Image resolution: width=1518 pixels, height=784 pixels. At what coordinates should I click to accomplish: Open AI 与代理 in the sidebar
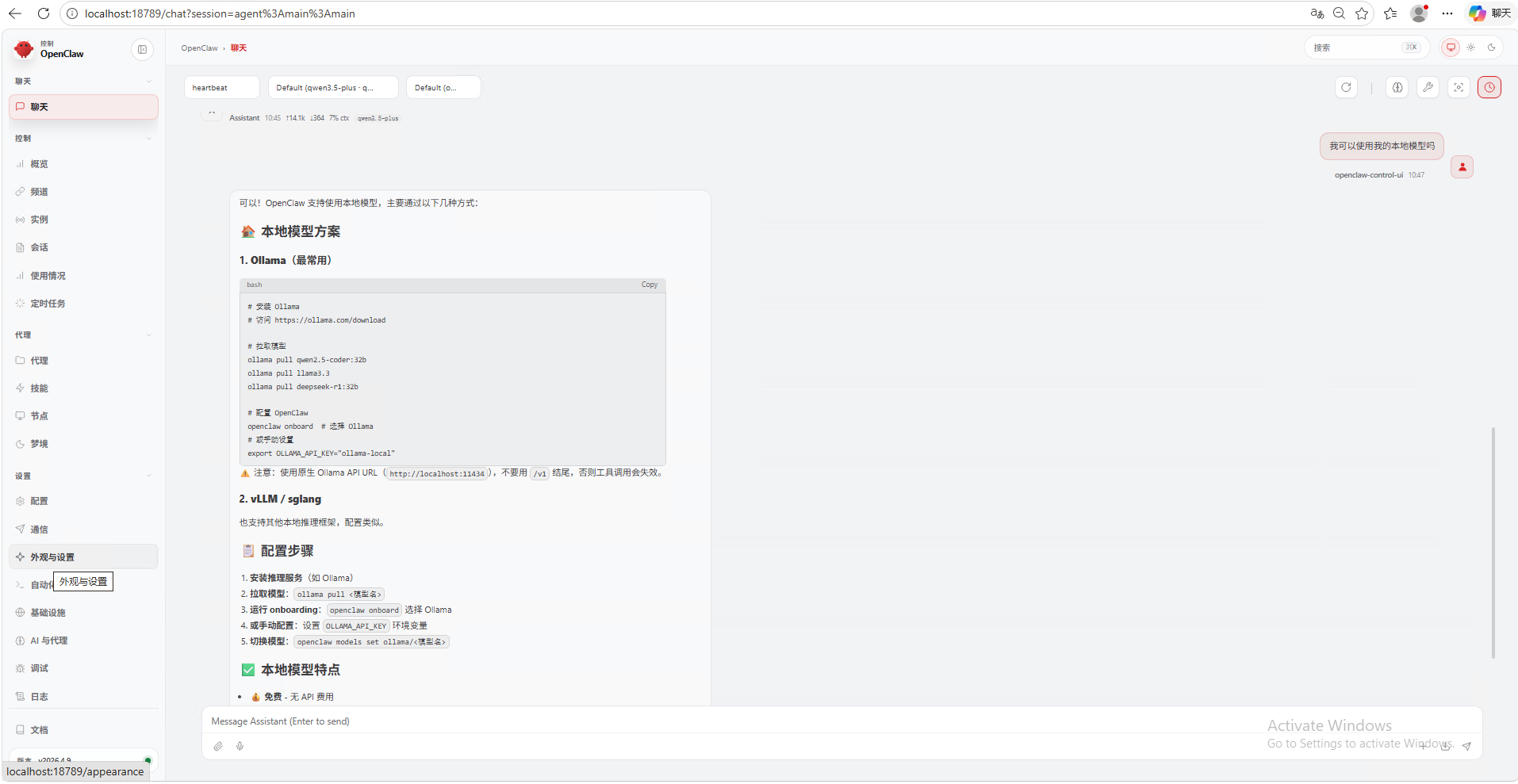83,641
